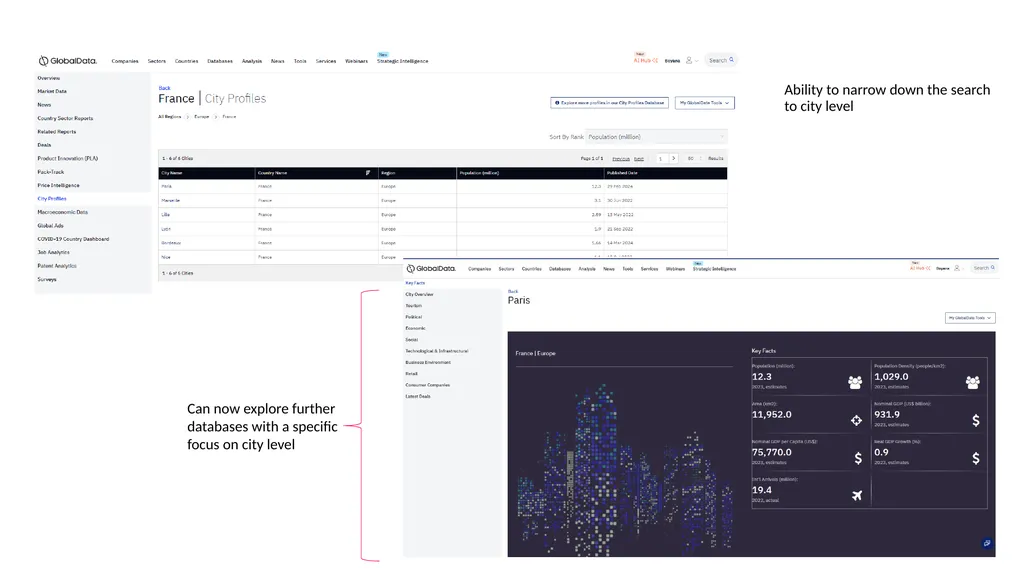Click the Search box on Paris page
Image resolution: width=1024 pixels, height=575 pixels.
click(x=984, y=268)
